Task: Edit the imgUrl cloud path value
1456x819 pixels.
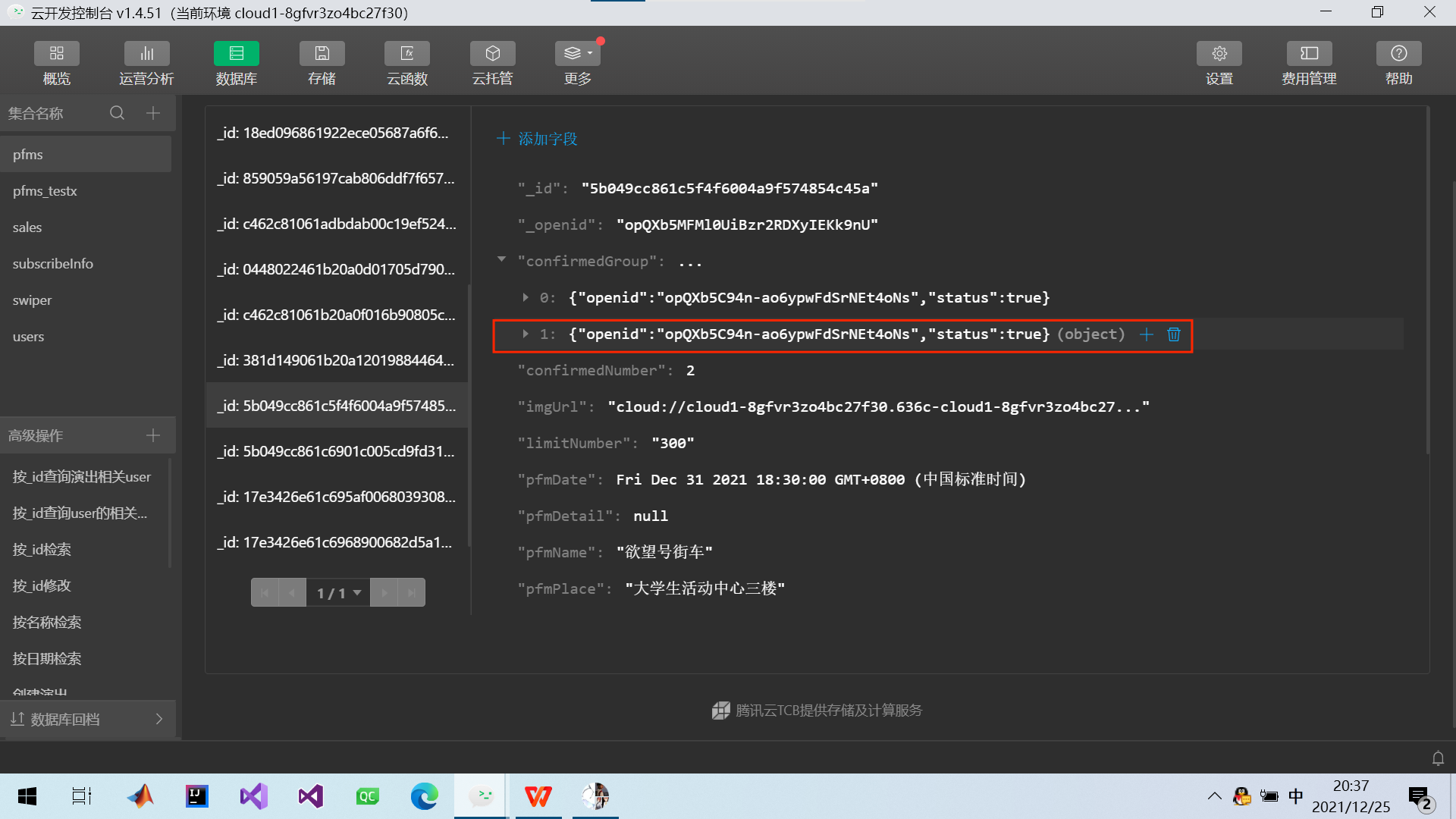Action: pos(878,407)
